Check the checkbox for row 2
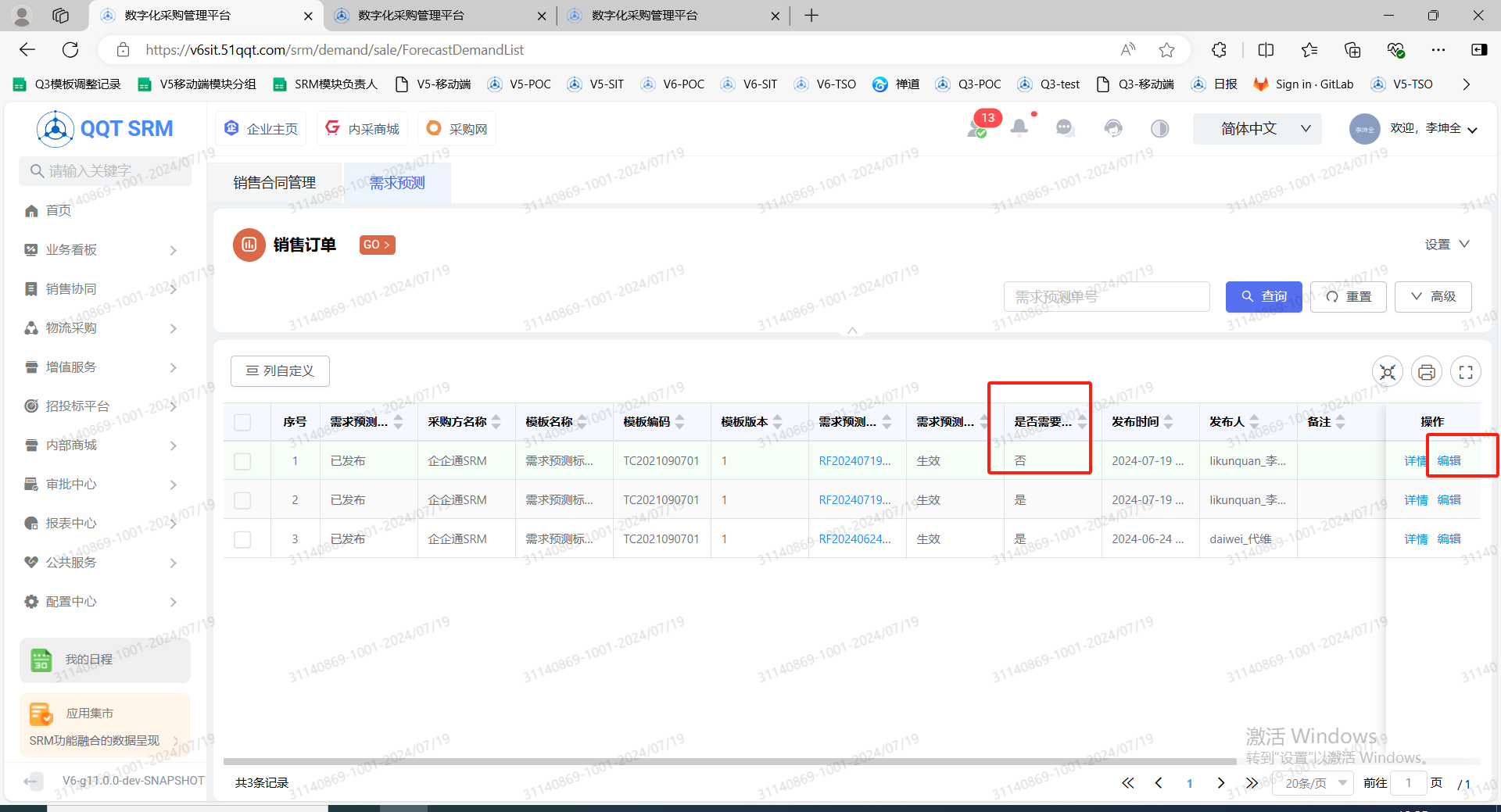 coord(242,499)
